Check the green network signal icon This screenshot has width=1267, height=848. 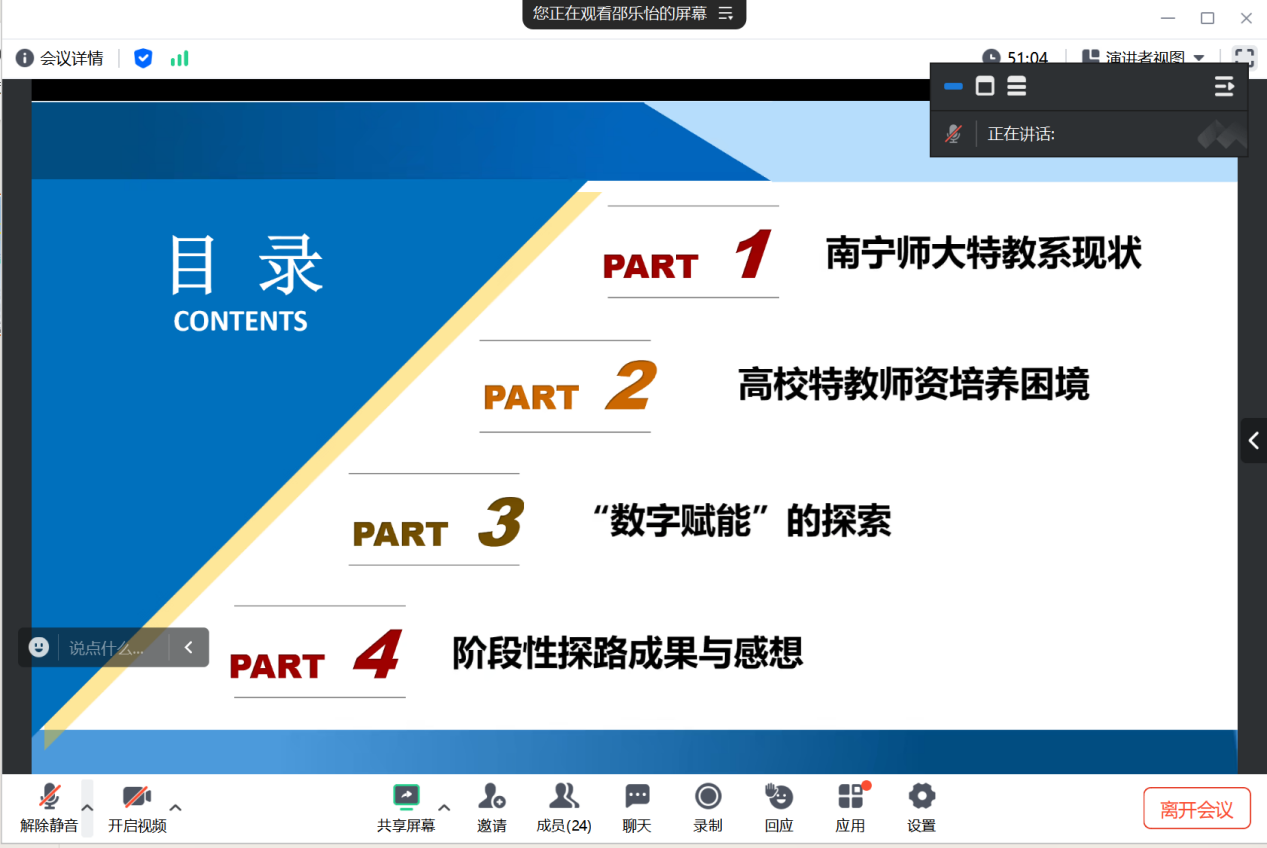[x=179, y=58]
